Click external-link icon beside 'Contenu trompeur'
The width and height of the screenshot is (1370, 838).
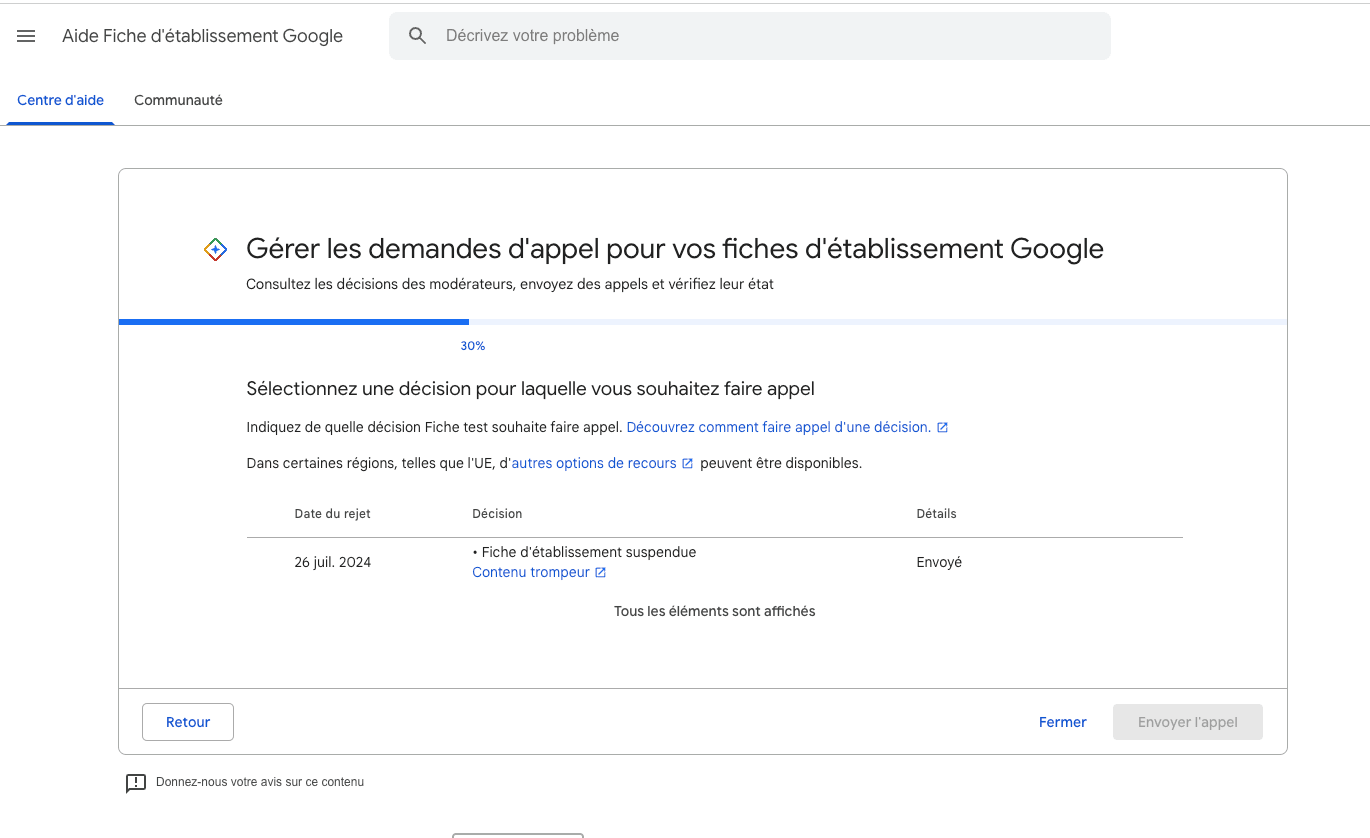tap(600, 573)
